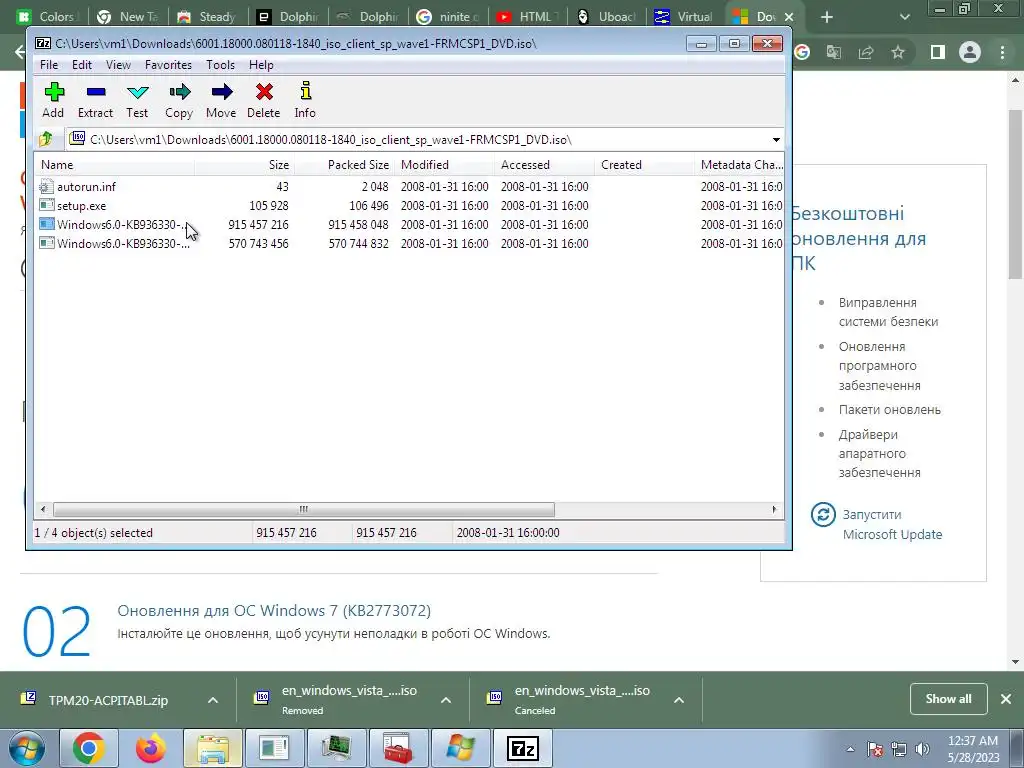Screen dimensions: 1024x768
Task: Open the Edit menu
Action: click(x=82, y=65)
